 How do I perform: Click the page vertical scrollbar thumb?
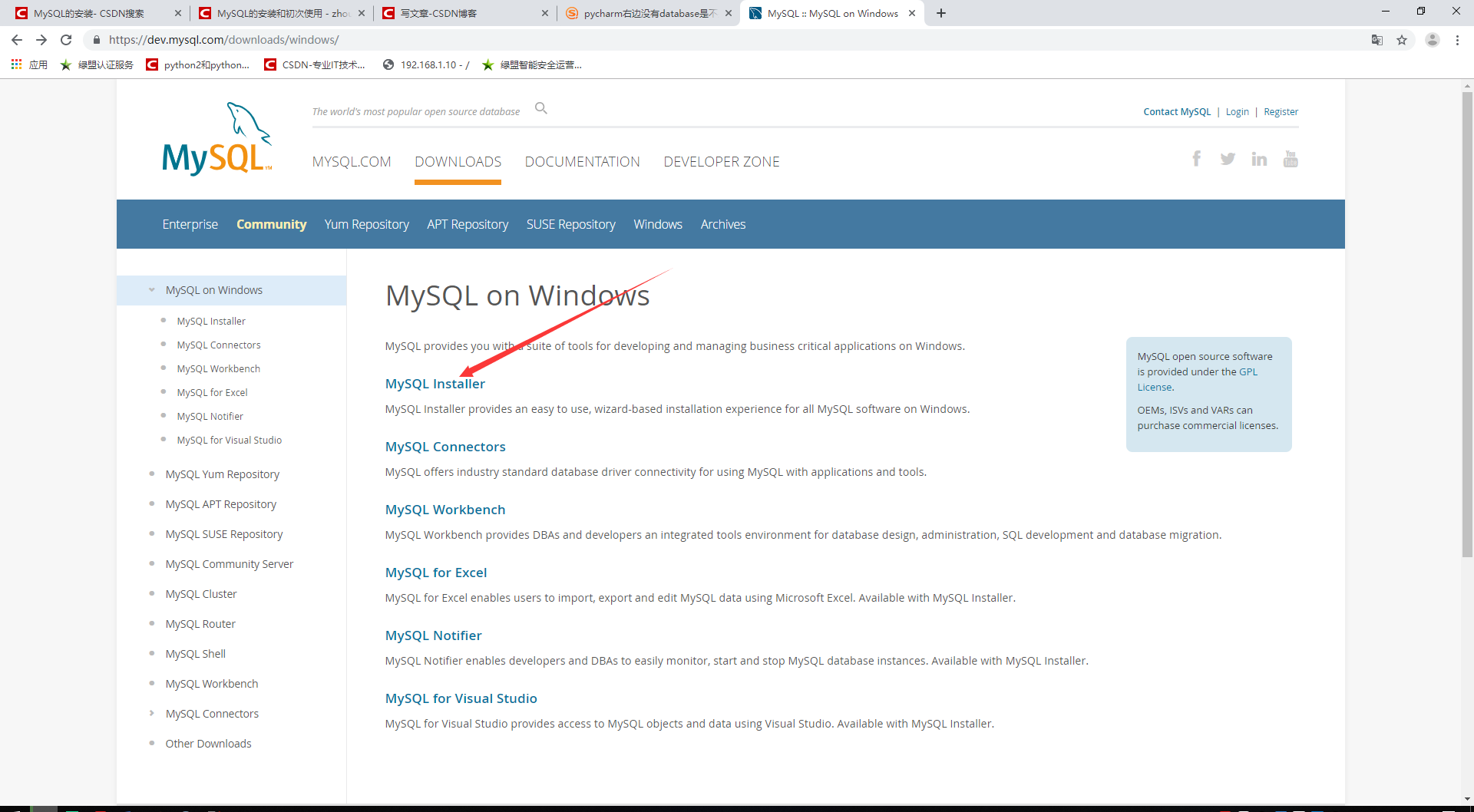(x=1467, y=325)
